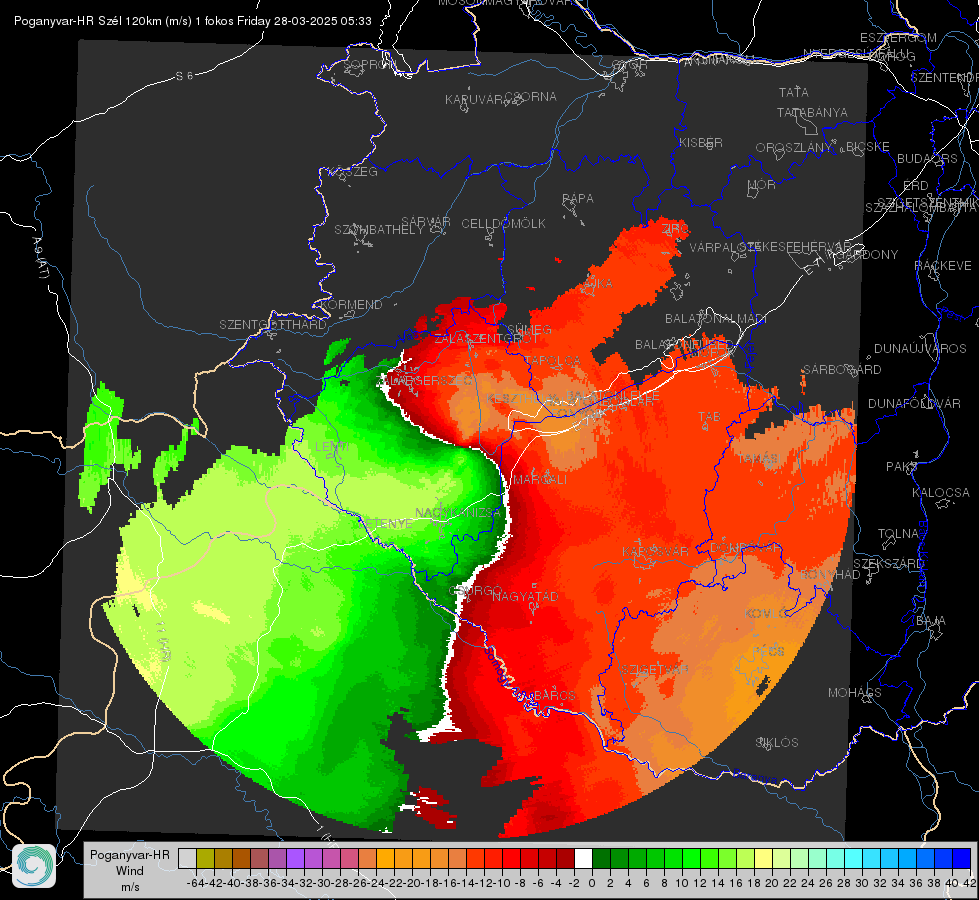The height and width of the screenshot is (900, 979).
Task: Click the MOHACS city label
Action: click(x=854, y=693)
